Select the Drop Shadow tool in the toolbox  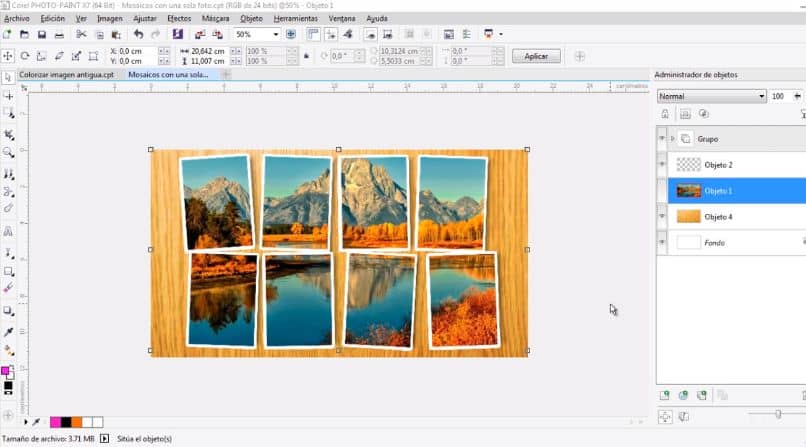click(x=8, y=311)
